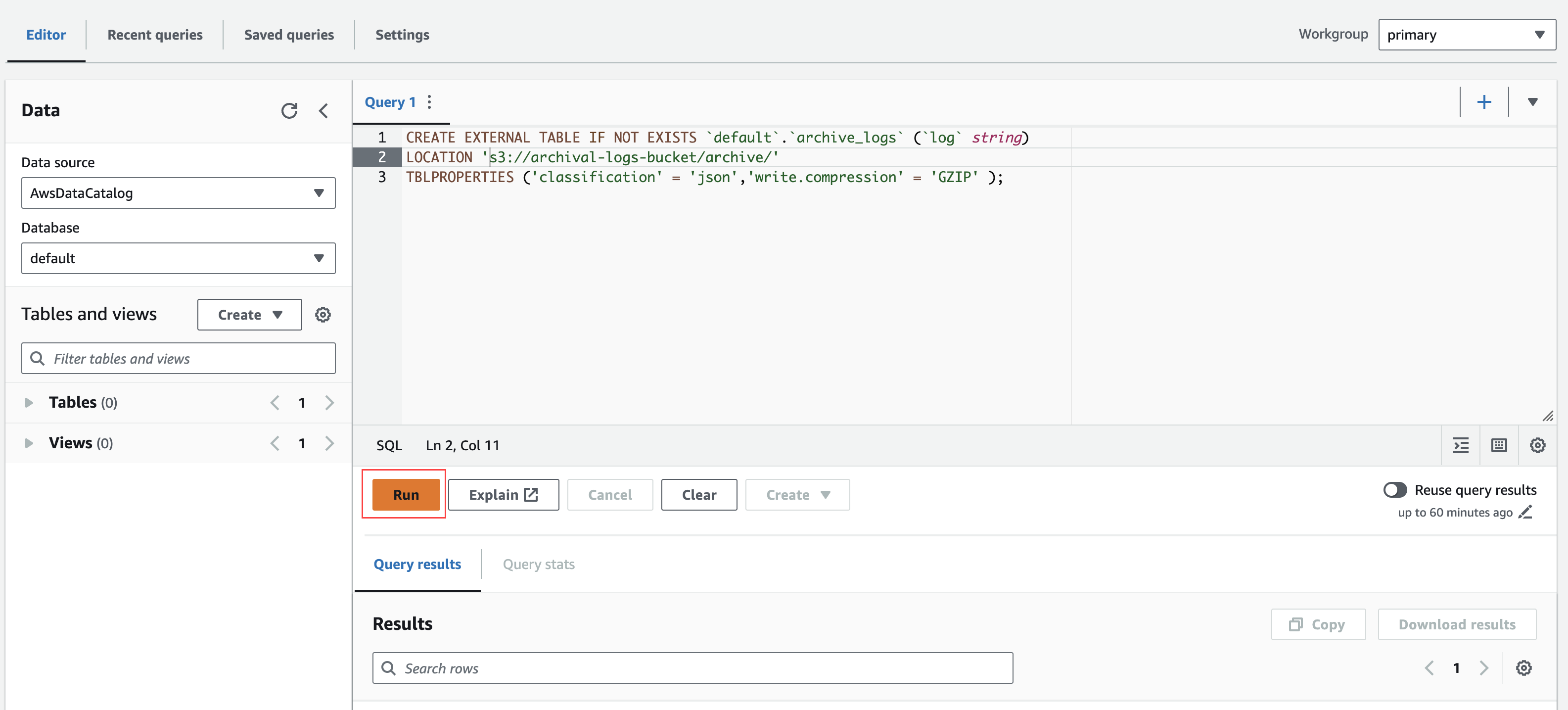Click the Ln 2, Col 11 indicator

tap(462, 446)
